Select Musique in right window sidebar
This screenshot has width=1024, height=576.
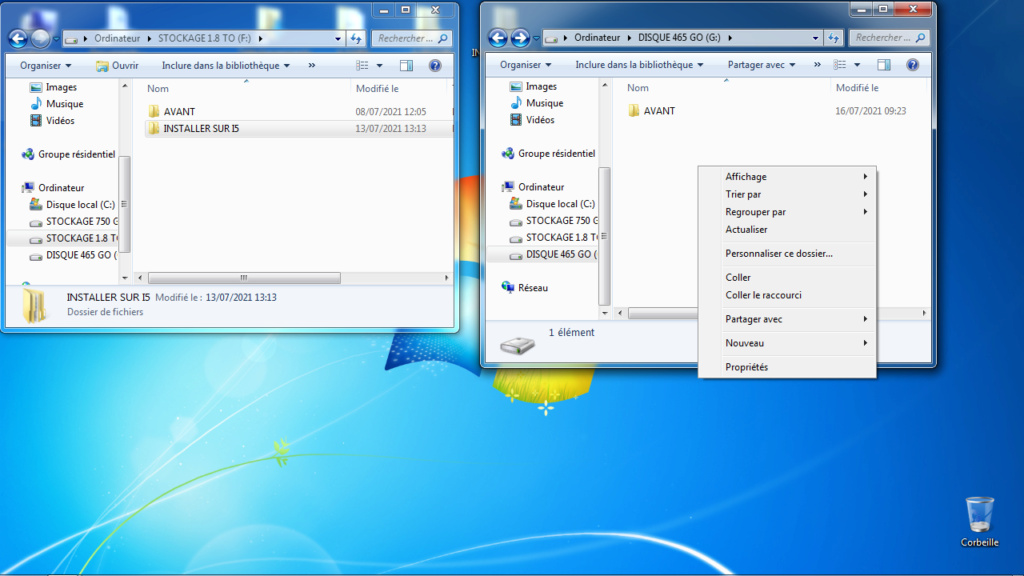click(537, 103)
